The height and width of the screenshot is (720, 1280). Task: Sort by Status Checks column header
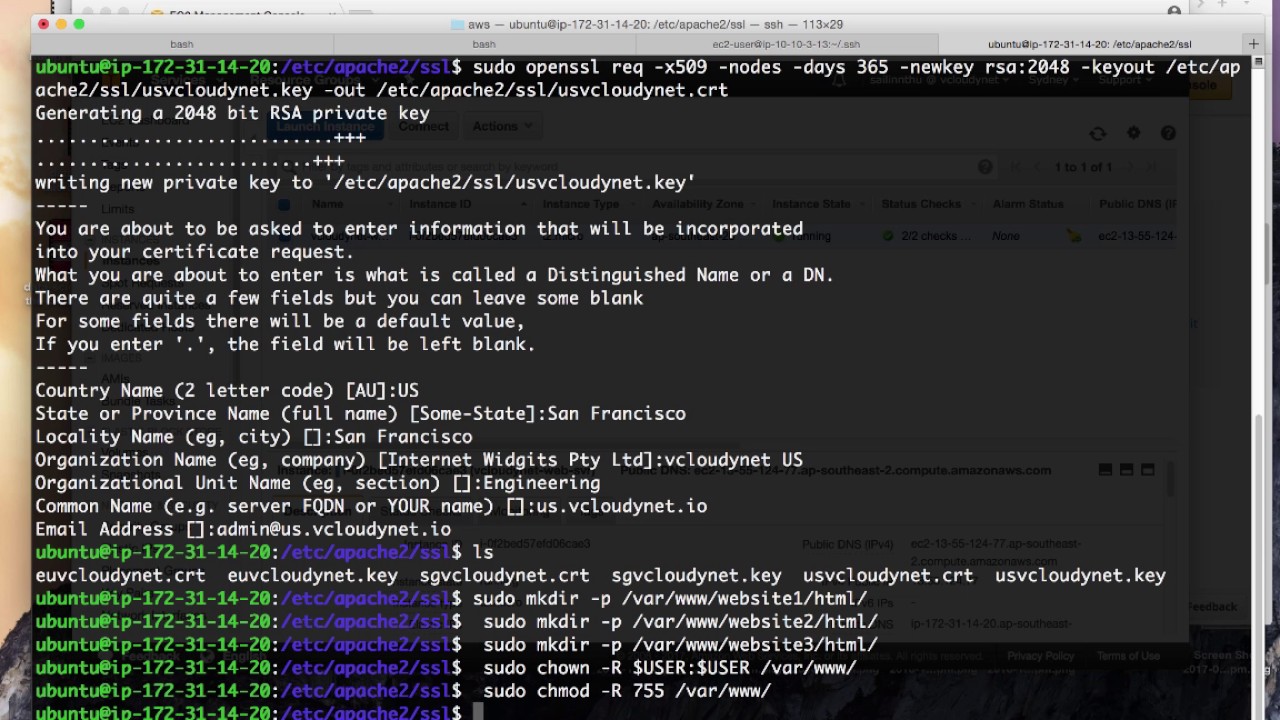(921, 204)
